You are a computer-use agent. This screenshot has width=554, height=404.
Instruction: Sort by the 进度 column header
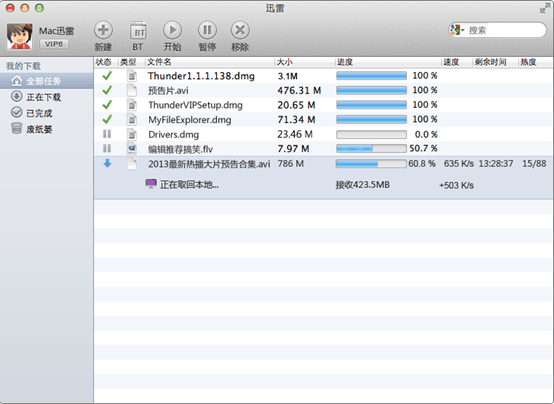(345, 62)
